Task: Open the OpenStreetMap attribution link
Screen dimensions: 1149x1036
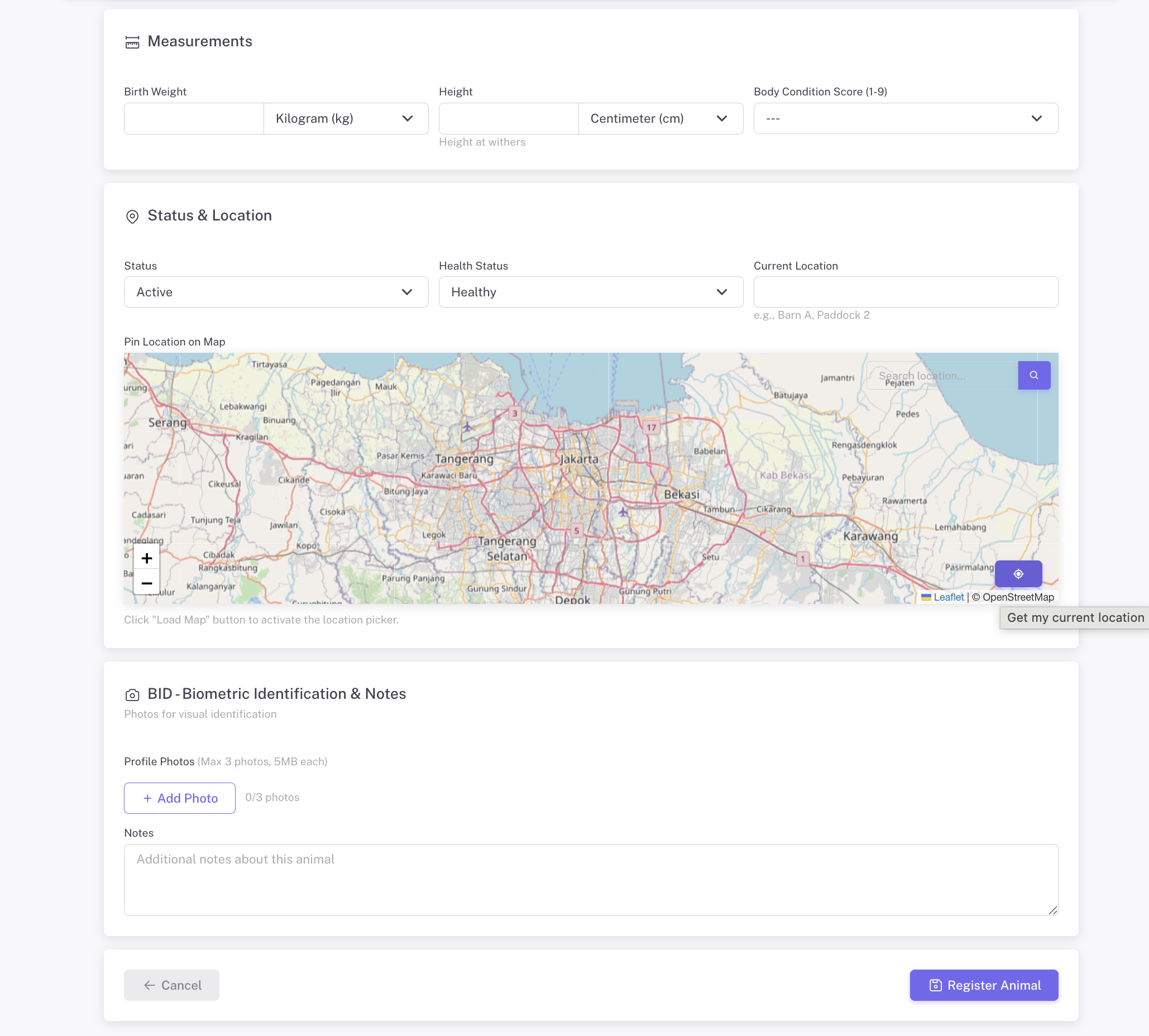Action: click(1017, 597)
